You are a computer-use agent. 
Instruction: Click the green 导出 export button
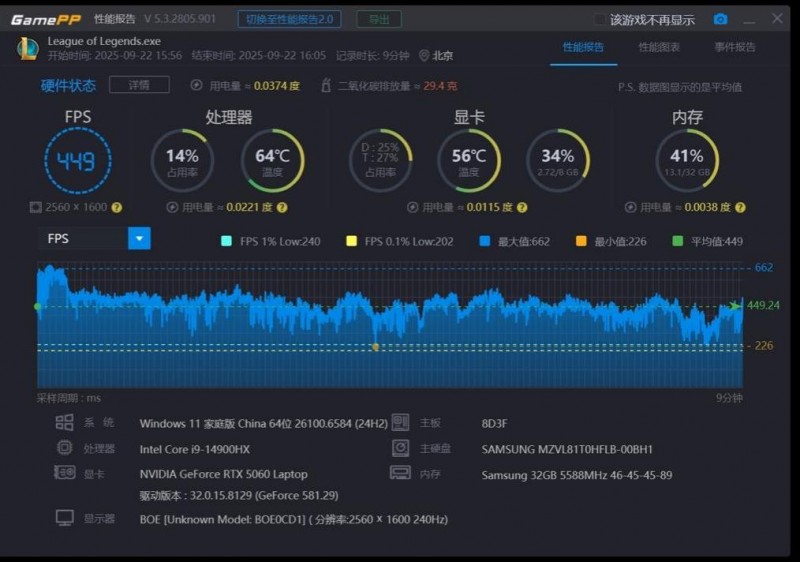click(x=379, y=19)
